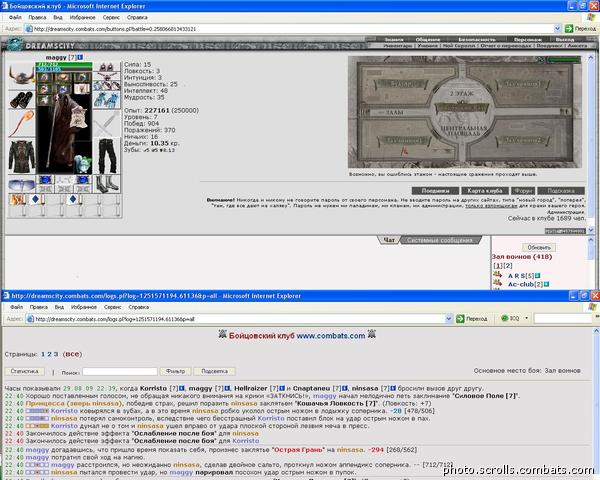The image size is (600, 480).
Task: Click the white pet in character portrait
Action: [82, 164]
